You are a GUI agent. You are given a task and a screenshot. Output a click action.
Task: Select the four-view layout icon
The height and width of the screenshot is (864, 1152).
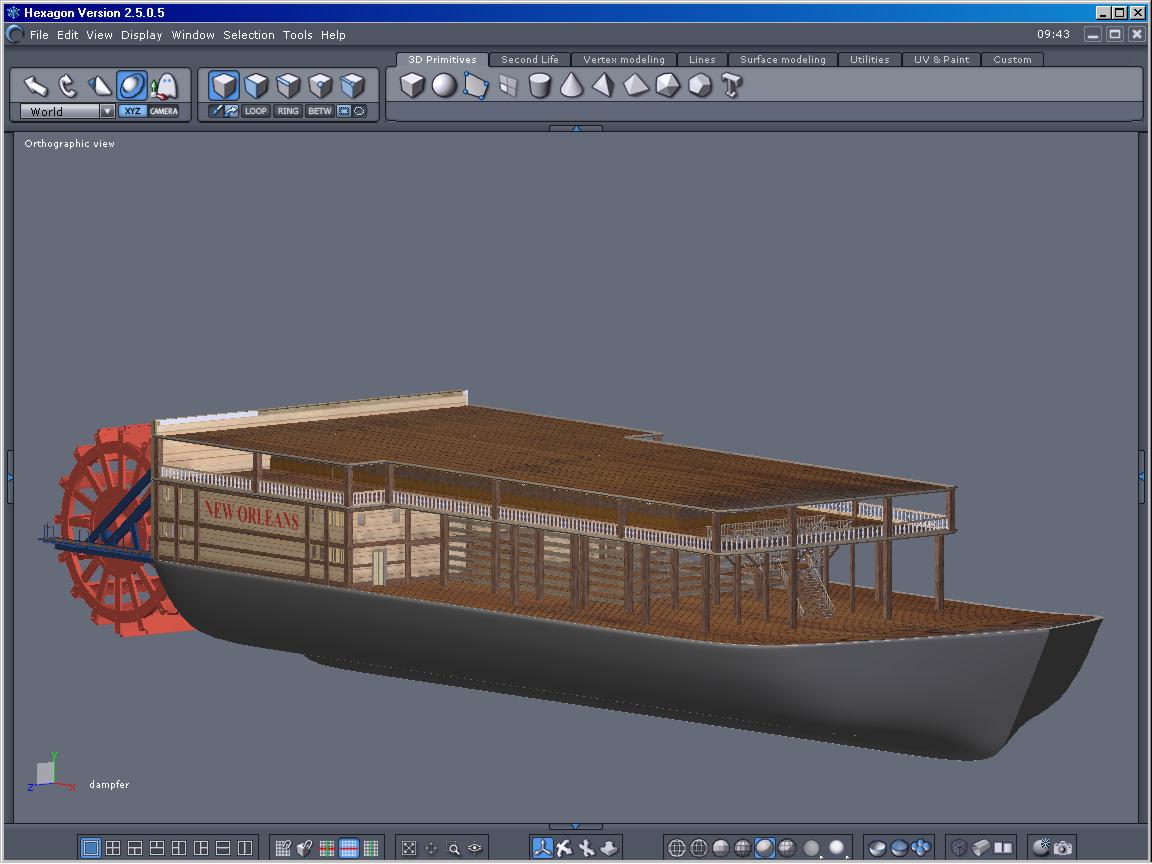point(113,848)
